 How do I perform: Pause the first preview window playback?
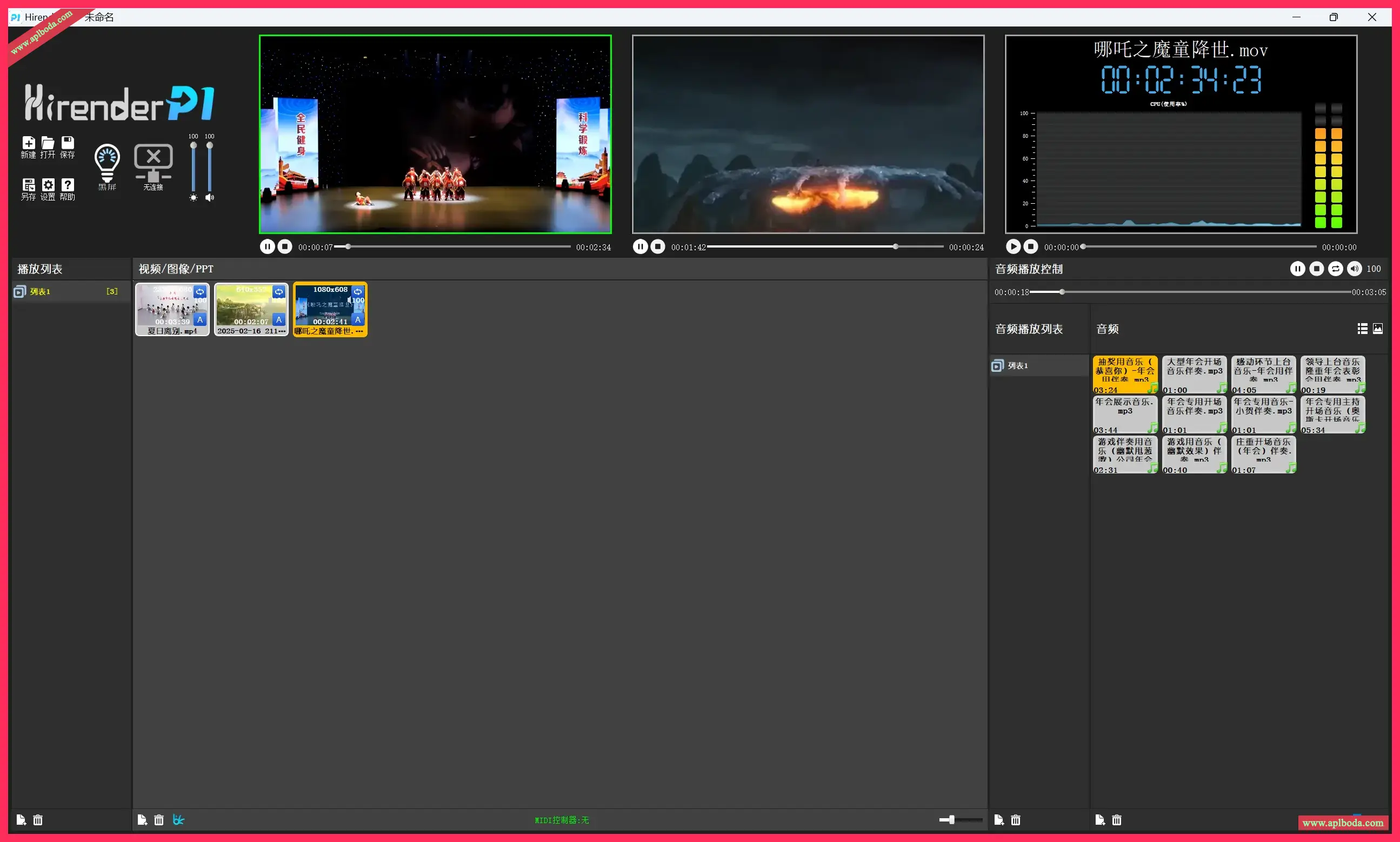pos(267,247)
